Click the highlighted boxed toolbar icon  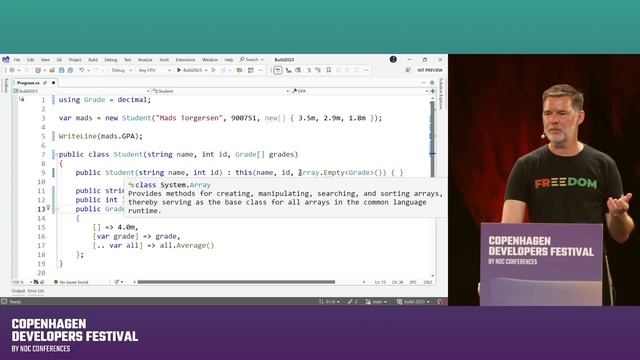(278, 70)
